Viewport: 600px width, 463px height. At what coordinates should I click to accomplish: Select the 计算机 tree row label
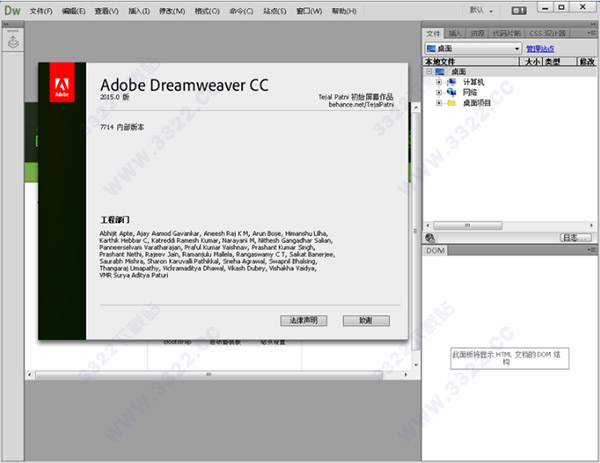click(473, 82)
